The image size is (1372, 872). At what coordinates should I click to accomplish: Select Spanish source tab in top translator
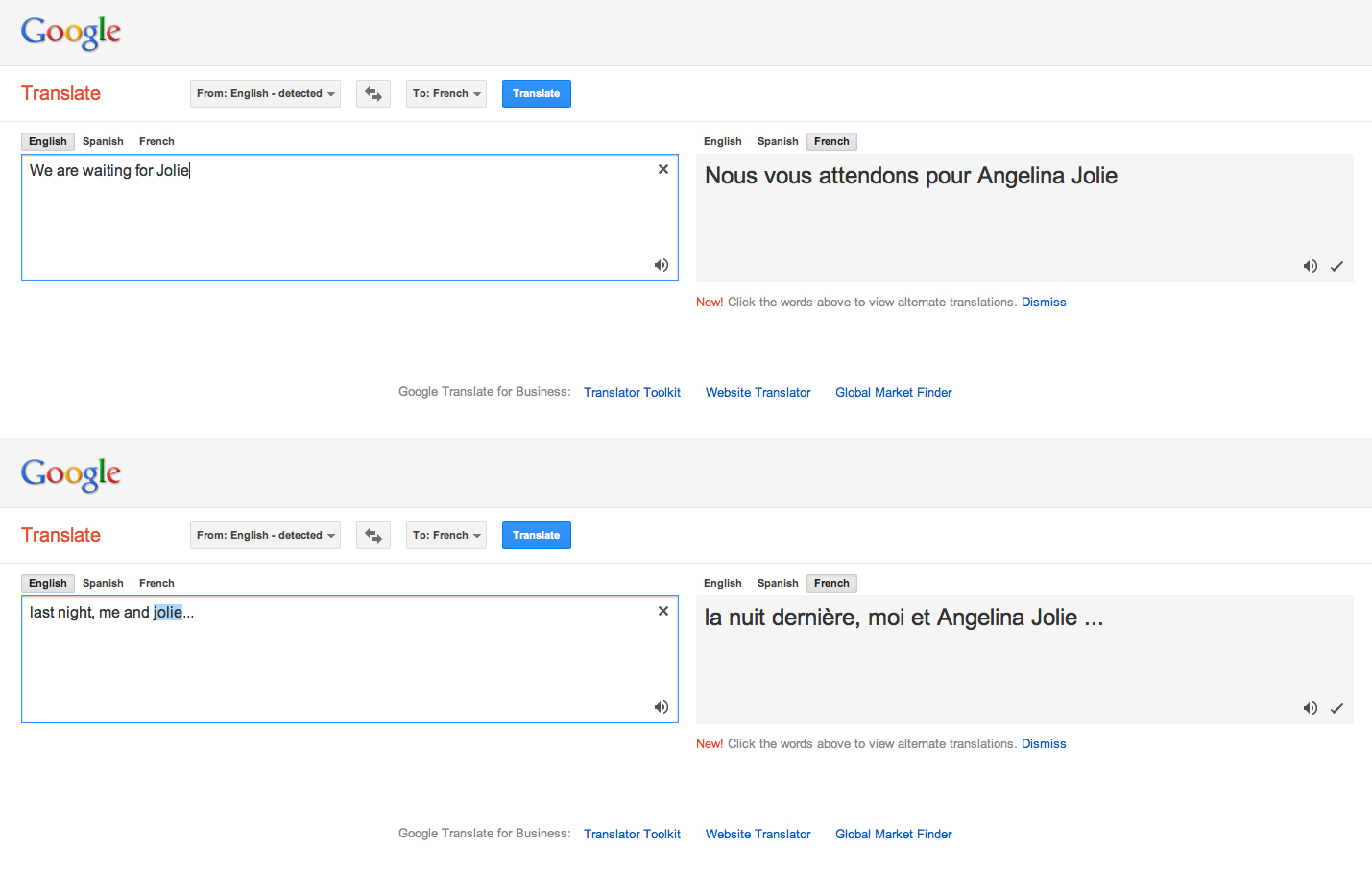[x=103, y=141]
